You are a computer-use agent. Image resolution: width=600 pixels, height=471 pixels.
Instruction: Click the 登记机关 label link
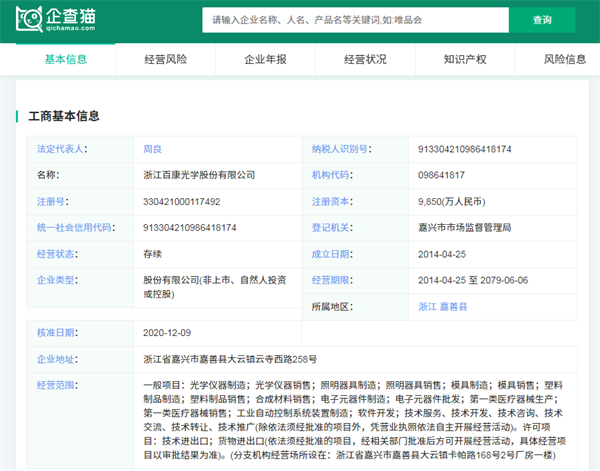(330, 228)
